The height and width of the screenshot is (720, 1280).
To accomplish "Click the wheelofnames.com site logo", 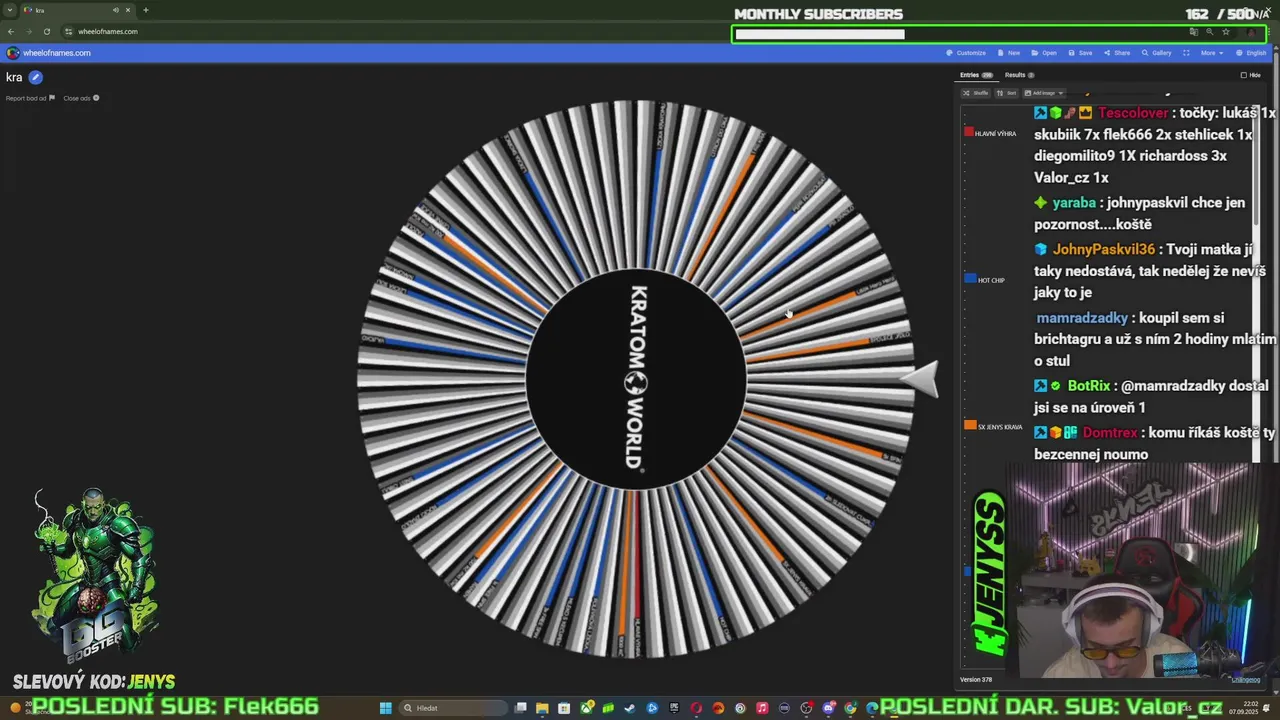I will (x=48, y=53).
